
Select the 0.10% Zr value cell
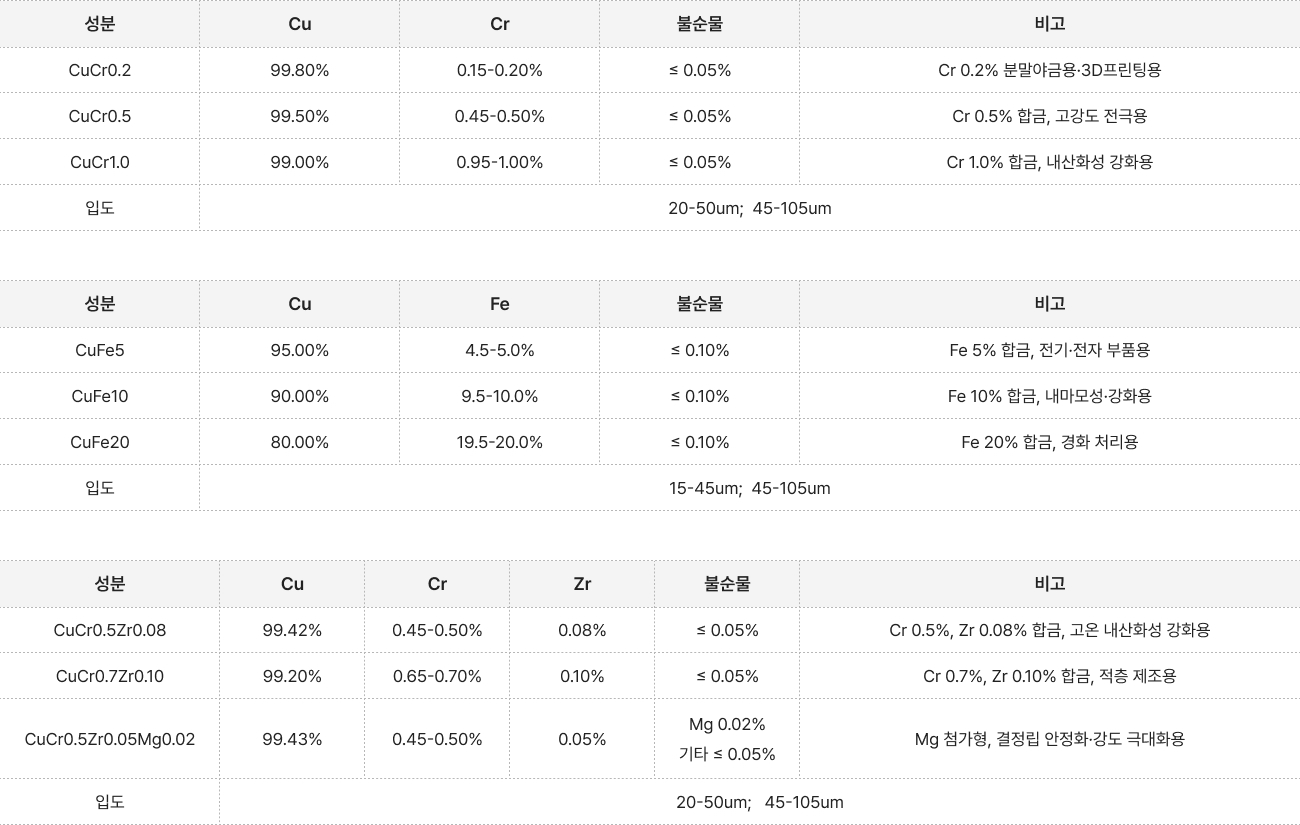(582, 676)
